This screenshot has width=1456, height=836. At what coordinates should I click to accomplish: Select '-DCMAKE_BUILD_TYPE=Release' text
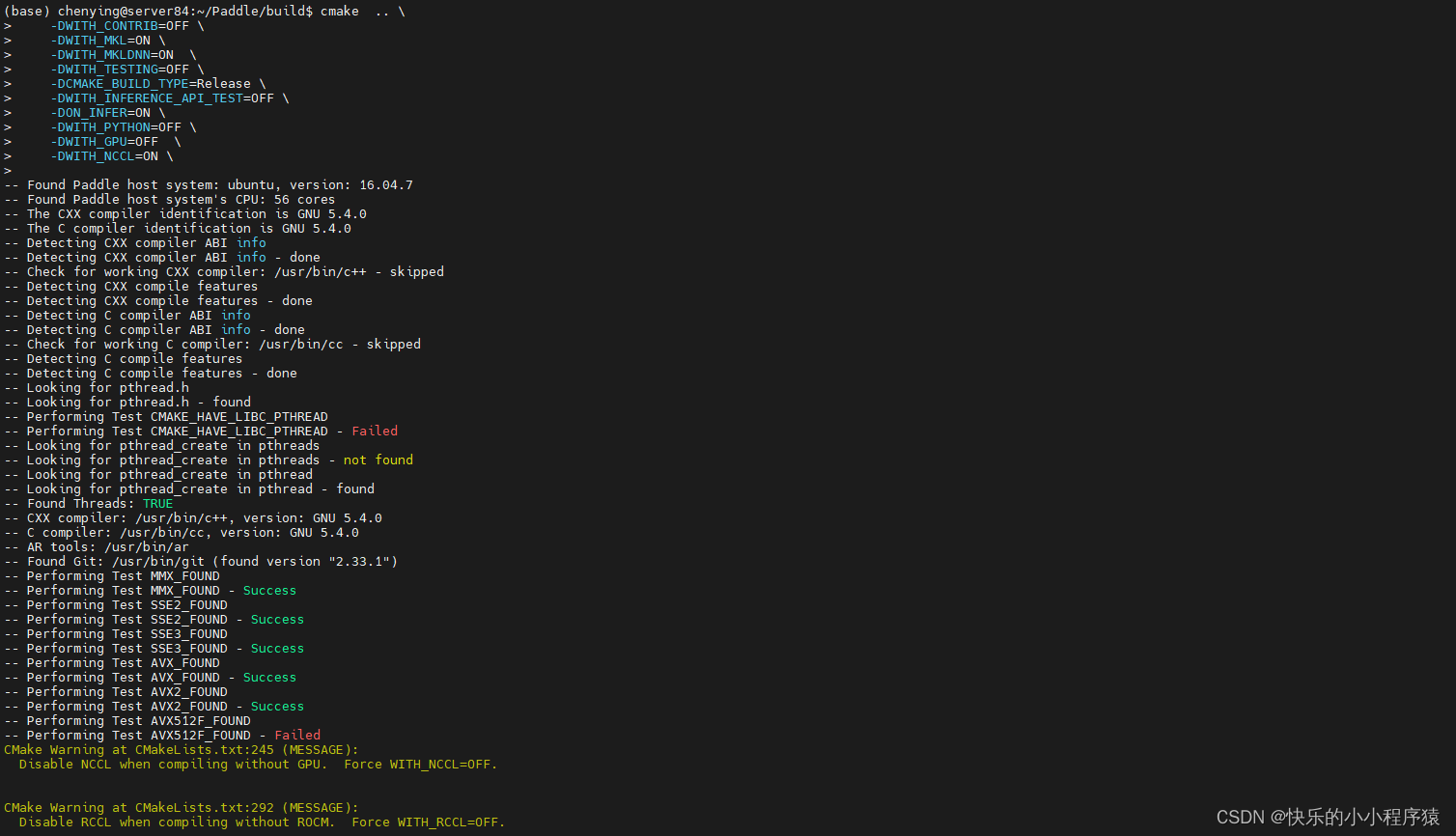151,84
